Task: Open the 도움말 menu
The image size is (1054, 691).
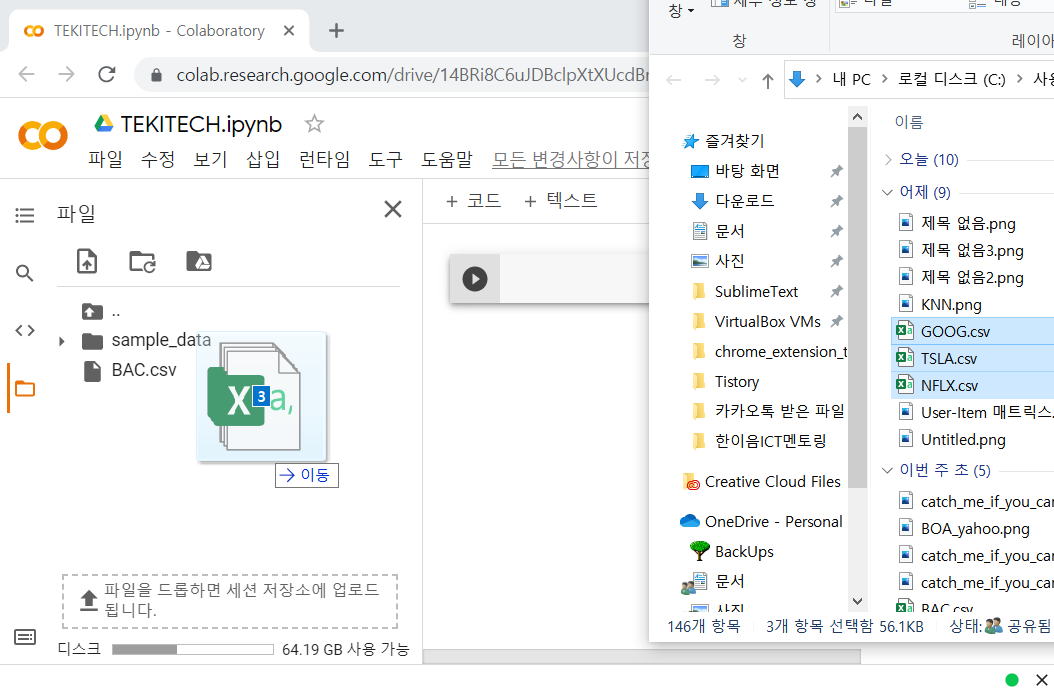Action: click(447, 159)
